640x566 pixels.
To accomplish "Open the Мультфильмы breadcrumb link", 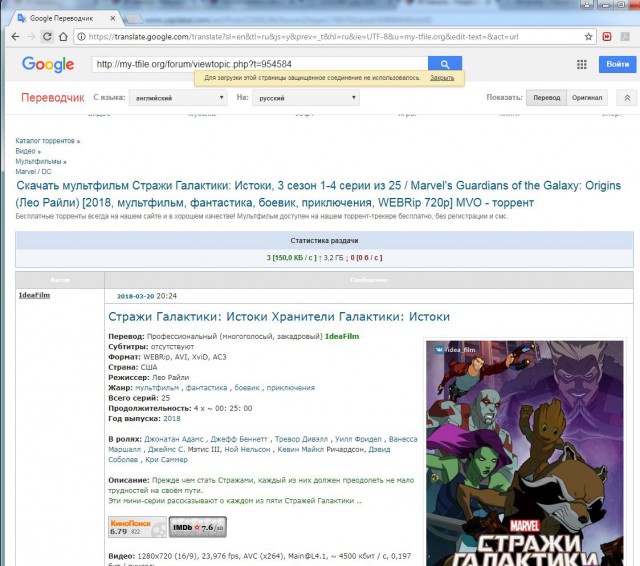I will pyautogui.click(x=38, y=161).
